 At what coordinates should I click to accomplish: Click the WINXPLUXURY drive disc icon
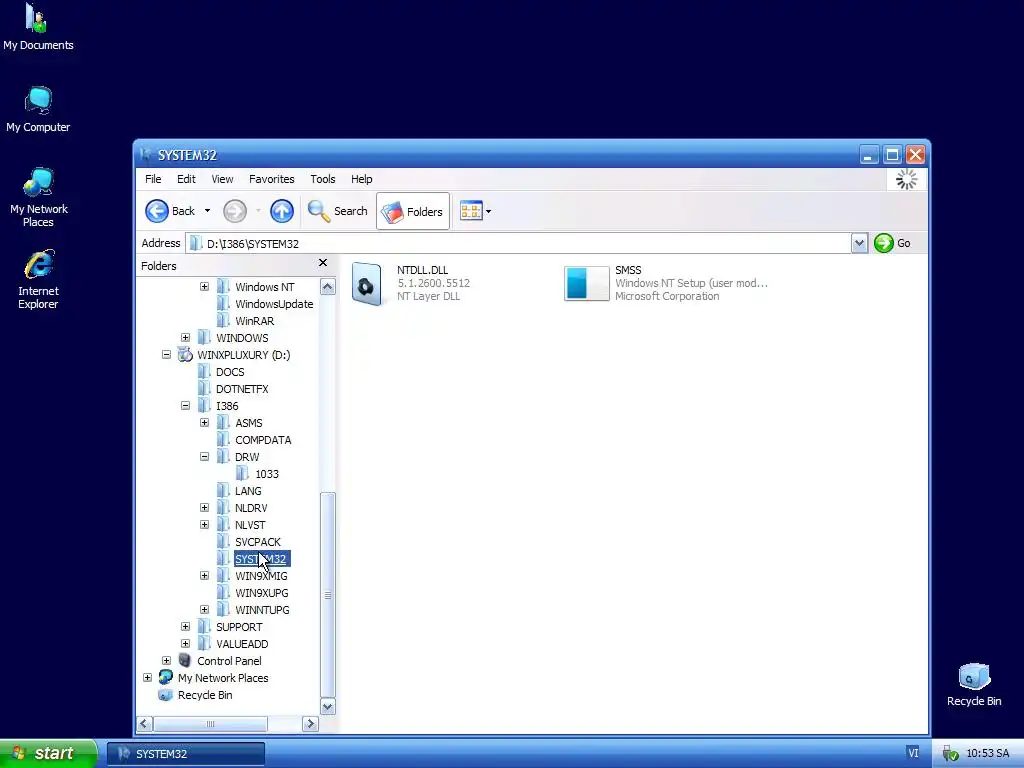click(x=185, y=355)
